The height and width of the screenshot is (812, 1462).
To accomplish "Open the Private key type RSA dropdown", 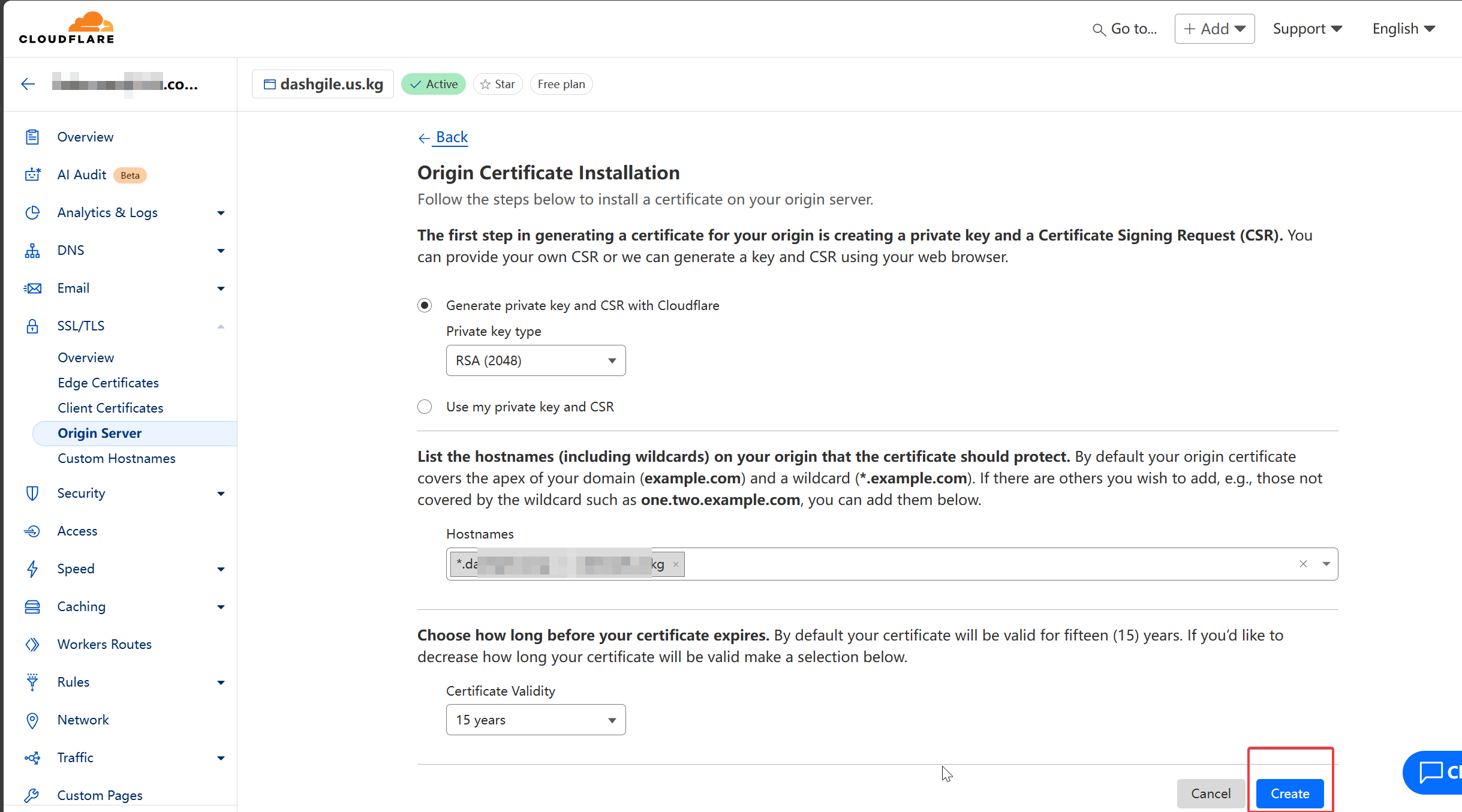I will pyautogui.click(x=536, y=360).
